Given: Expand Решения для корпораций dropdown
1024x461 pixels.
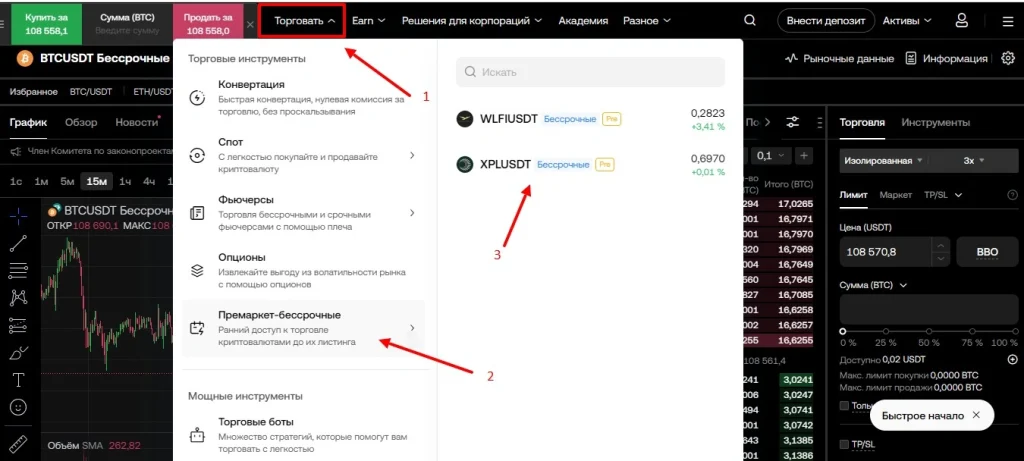Looking at the screenshot, I should coord(472,20).
